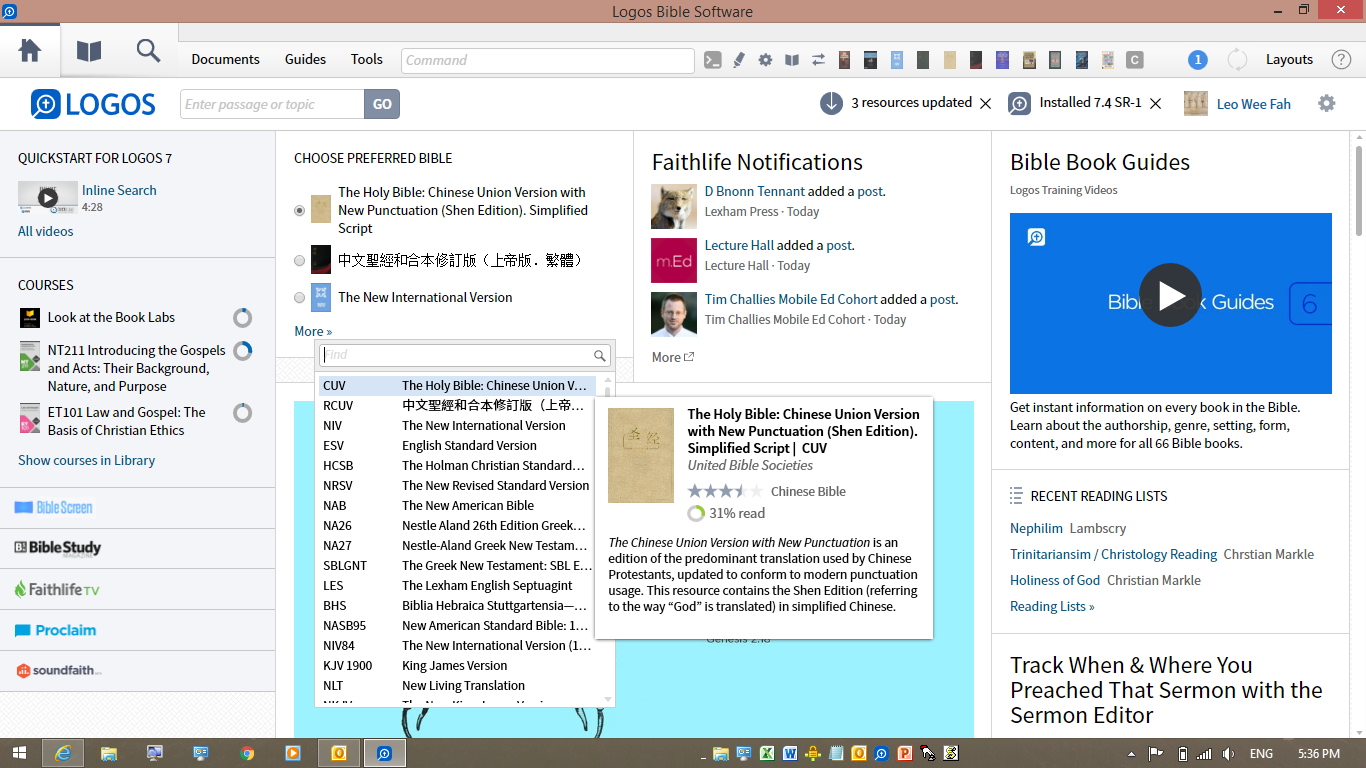Open the Library book icon
The image size is (1366, 768).
[x=89, y=51]
